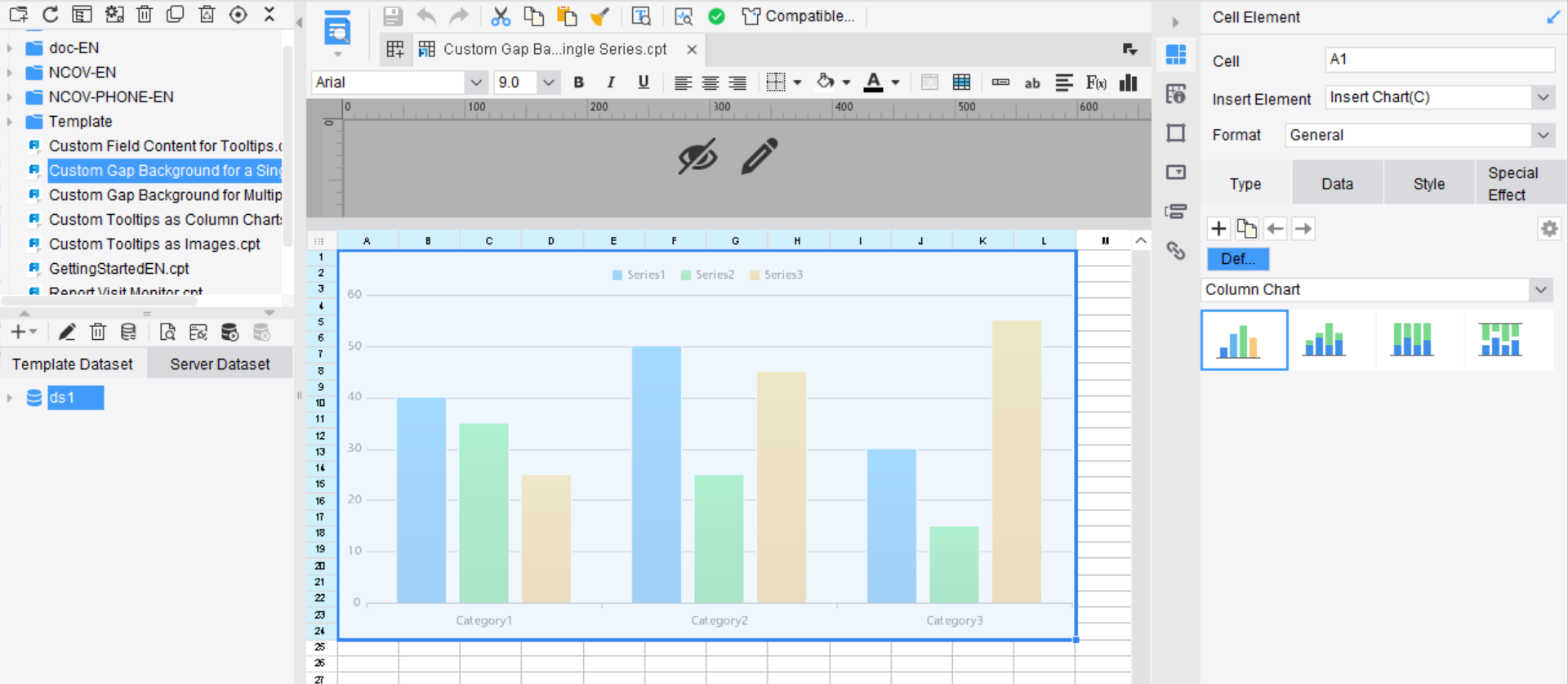The height and width of the screenshot is (684, 1568).
Task: Open the hyperlink chain icon in right sidebar
Action: (1176, 250)
